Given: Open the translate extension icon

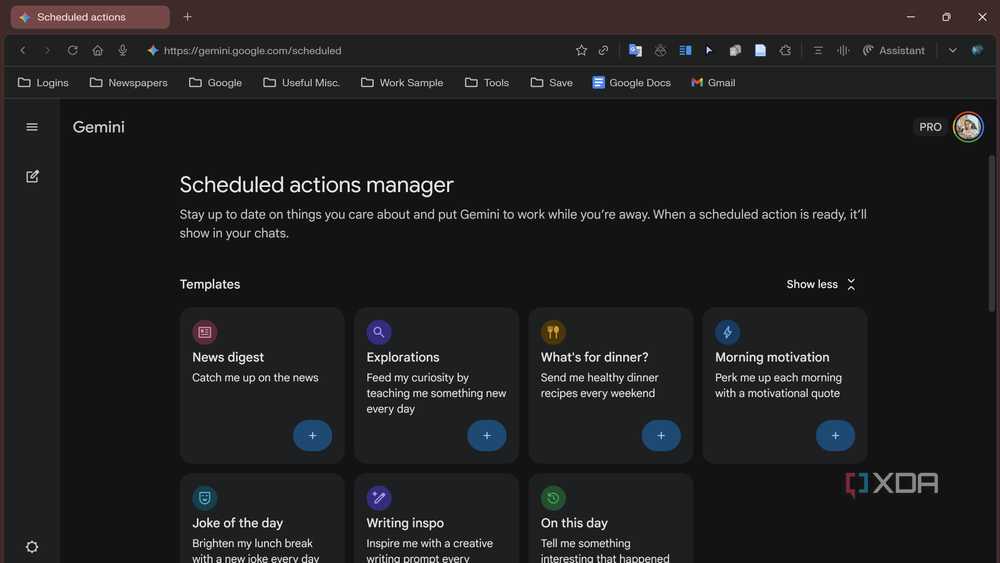Looking at the screenshot, I should [x=635, y=50].
